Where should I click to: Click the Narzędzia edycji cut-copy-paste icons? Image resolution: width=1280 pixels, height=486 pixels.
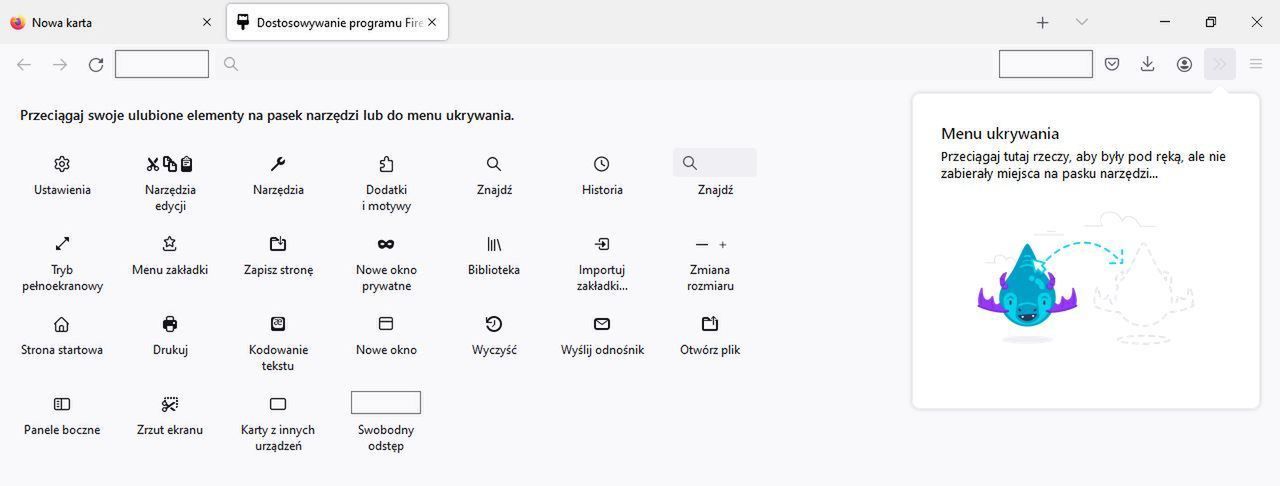coord(170,164)
